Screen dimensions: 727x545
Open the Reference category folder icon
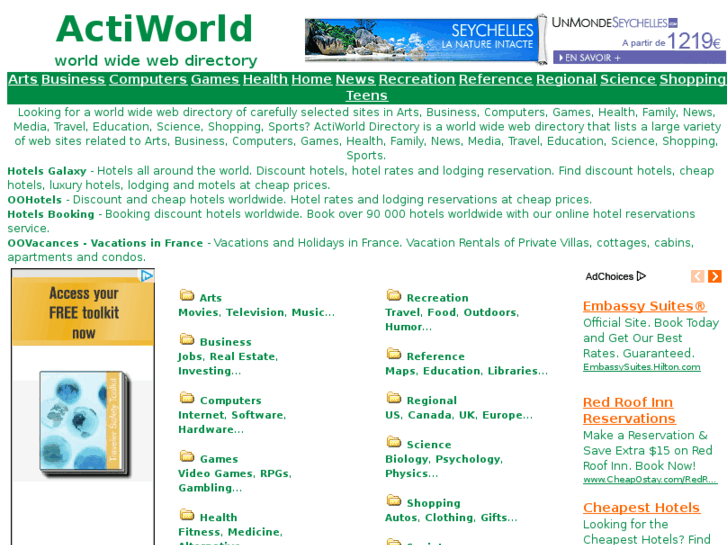pos(394,354)
